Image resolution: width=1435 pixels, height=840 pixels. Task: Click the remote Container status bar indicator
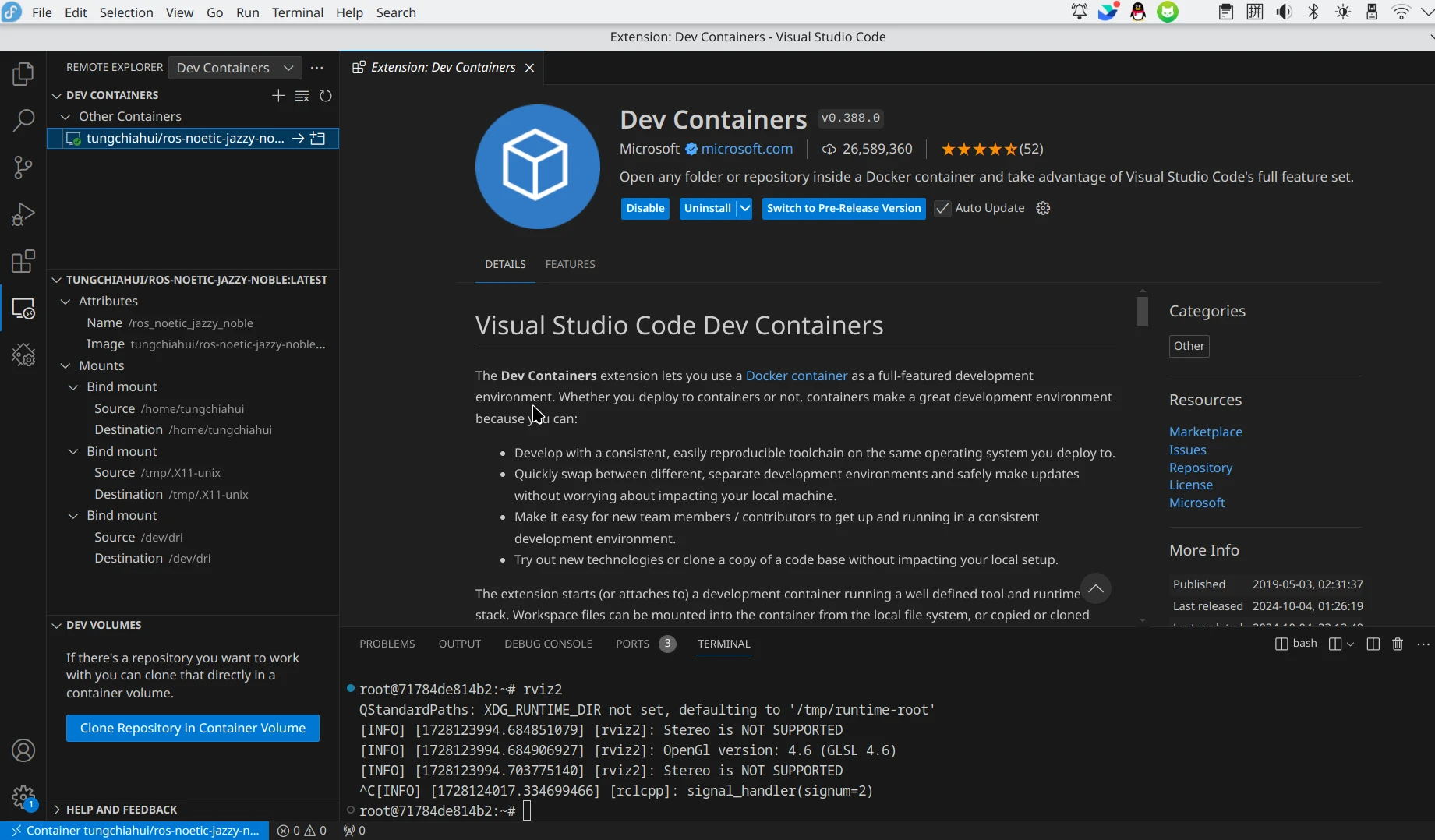click(x=135, y=831)
